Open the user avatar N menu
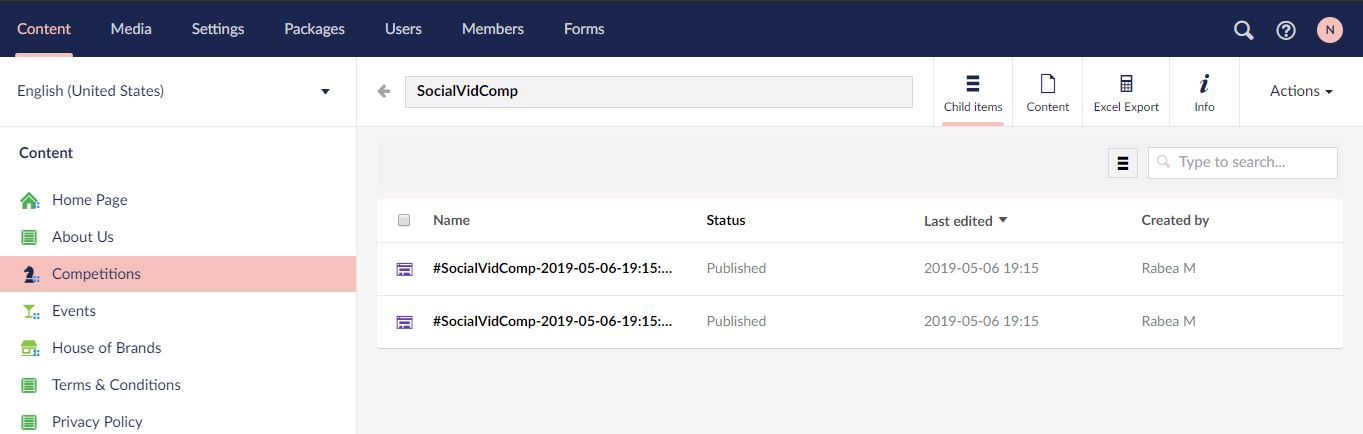1363x434 pixels. [x=1329, y=30]
